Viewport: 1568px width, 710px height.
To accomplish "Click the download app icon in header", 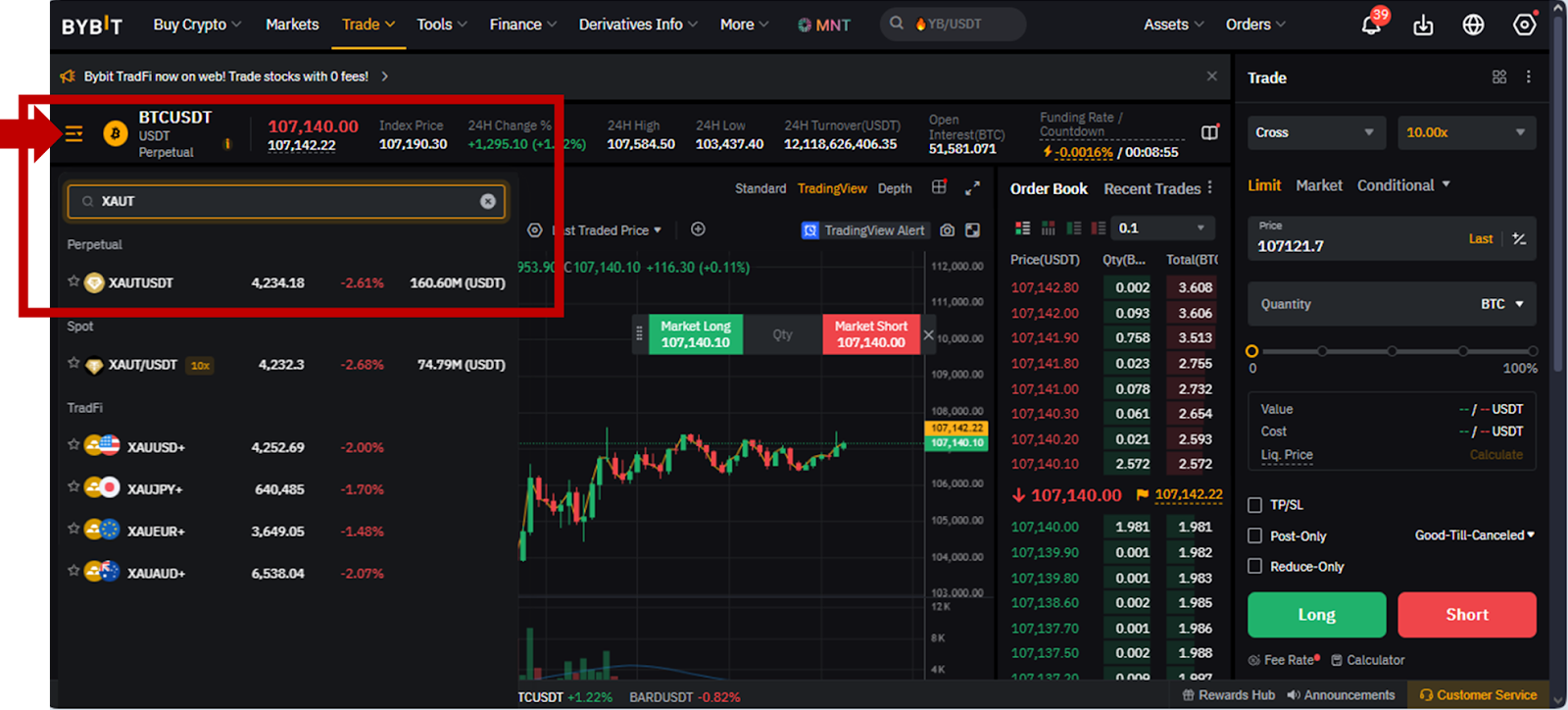I will click(1423, 25).
